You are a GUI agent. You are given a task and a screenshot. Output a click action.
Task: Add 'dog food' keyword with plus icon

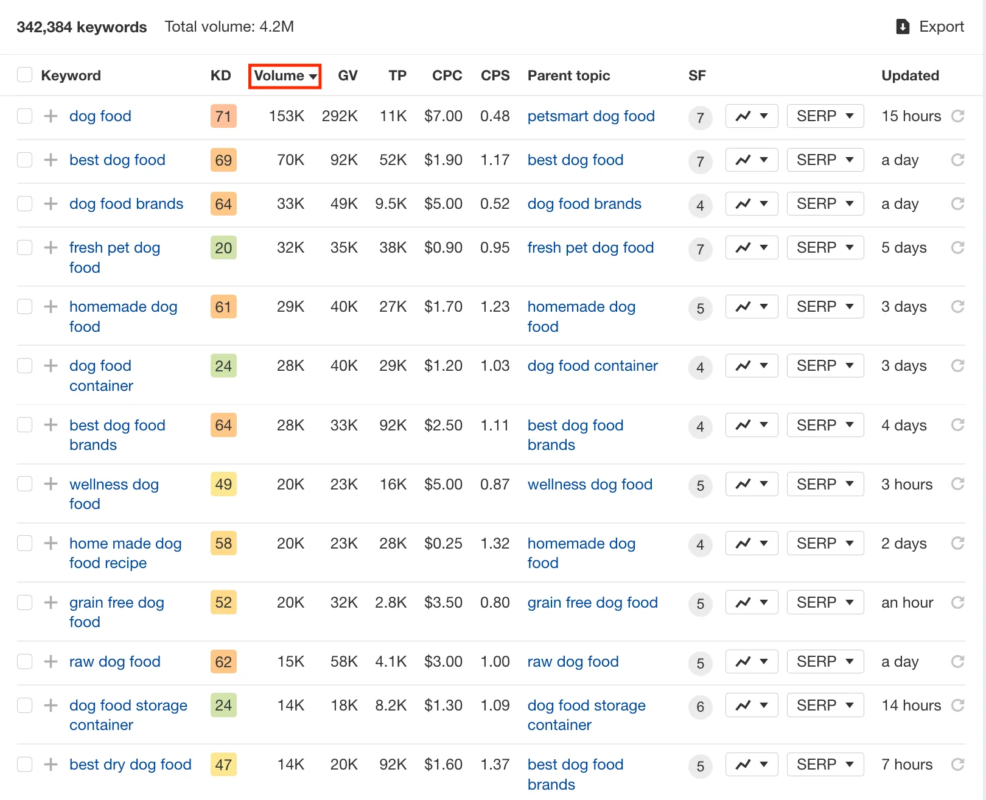(51, 116)
